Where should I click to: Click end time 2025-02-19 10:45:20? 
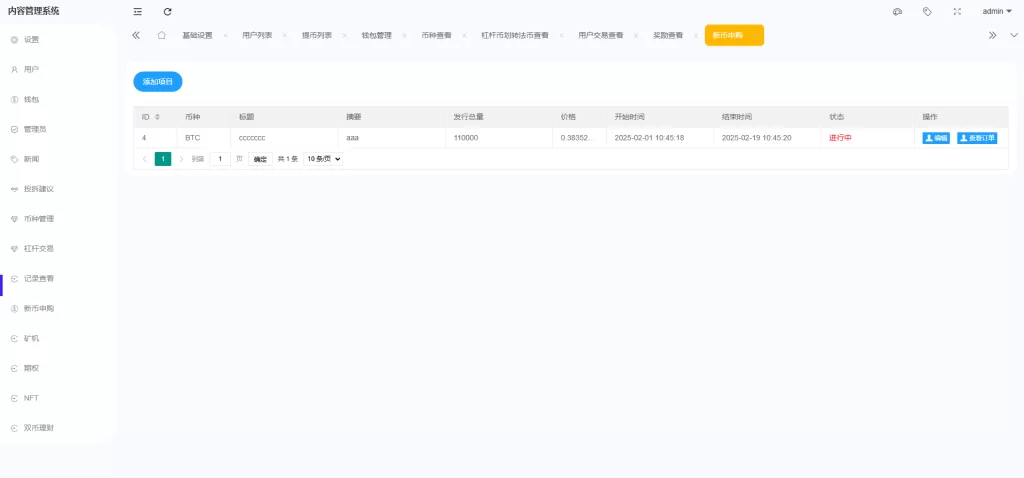click(x=756, y=138)
